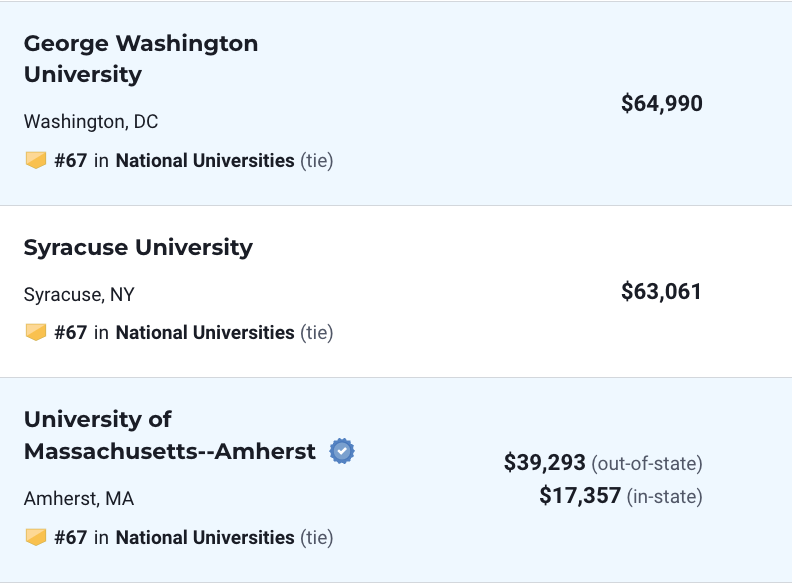Click the Syracuse, NY location text
The height and width of the screenshot is (584, 792).
point(79,295)
